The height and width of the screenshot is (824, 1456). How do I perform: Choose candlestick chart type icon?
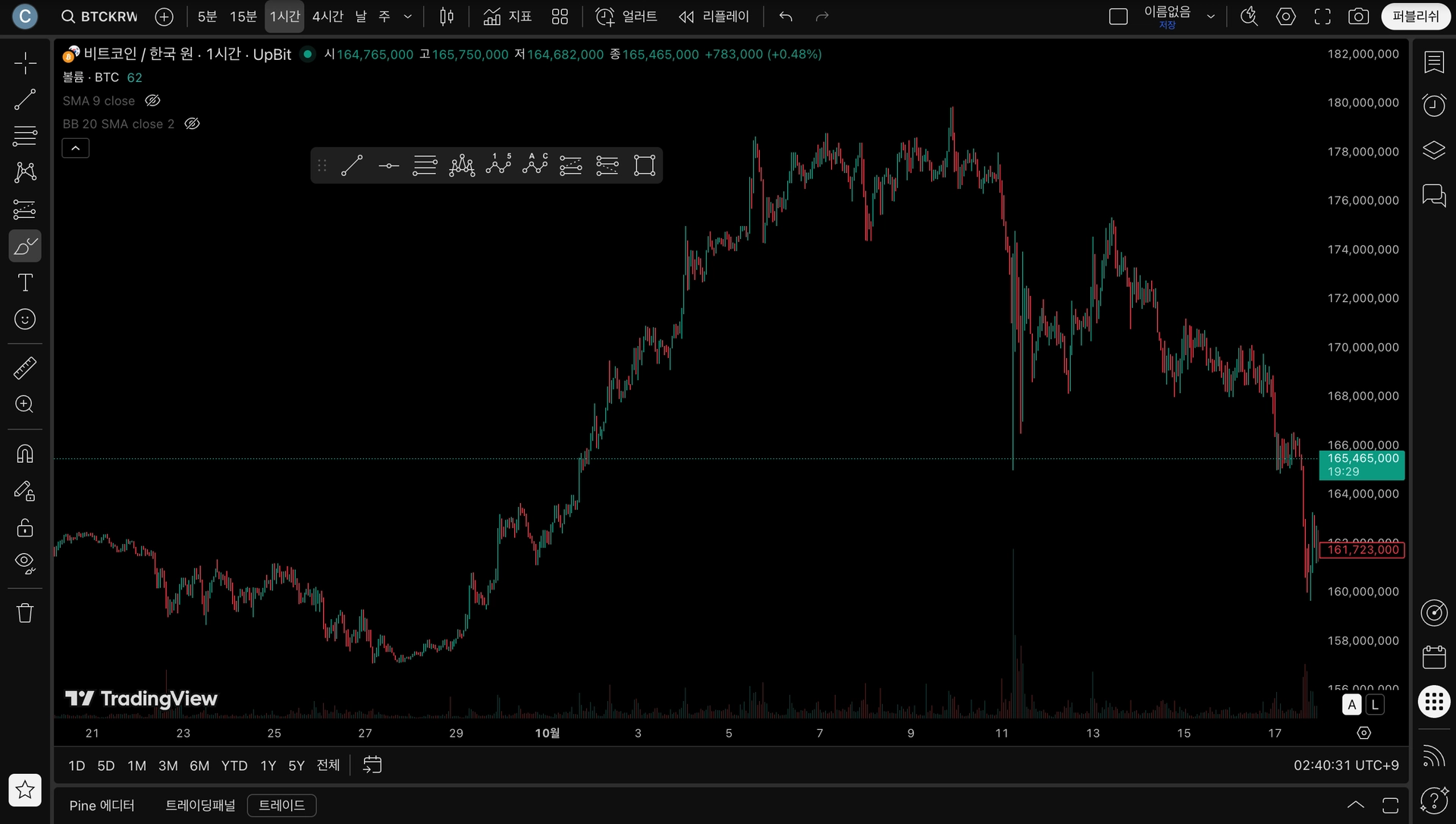(x=447, y=17)
